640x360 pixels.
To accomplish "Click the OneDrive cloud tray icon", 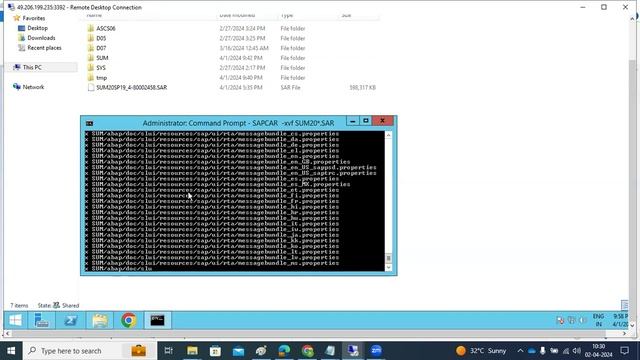I will (x=531, y=351).
